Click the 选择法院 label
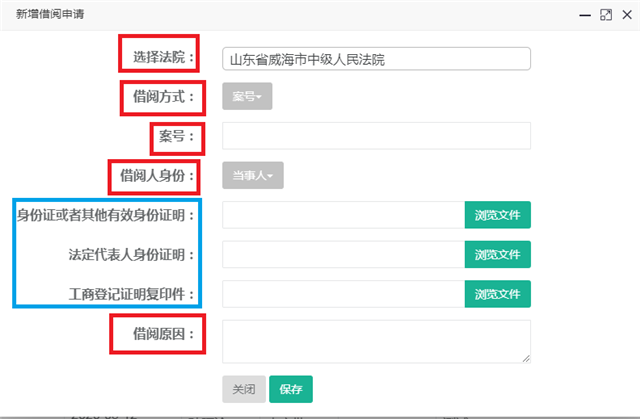Viewport: 640px width, 419px height. point(160,57)
